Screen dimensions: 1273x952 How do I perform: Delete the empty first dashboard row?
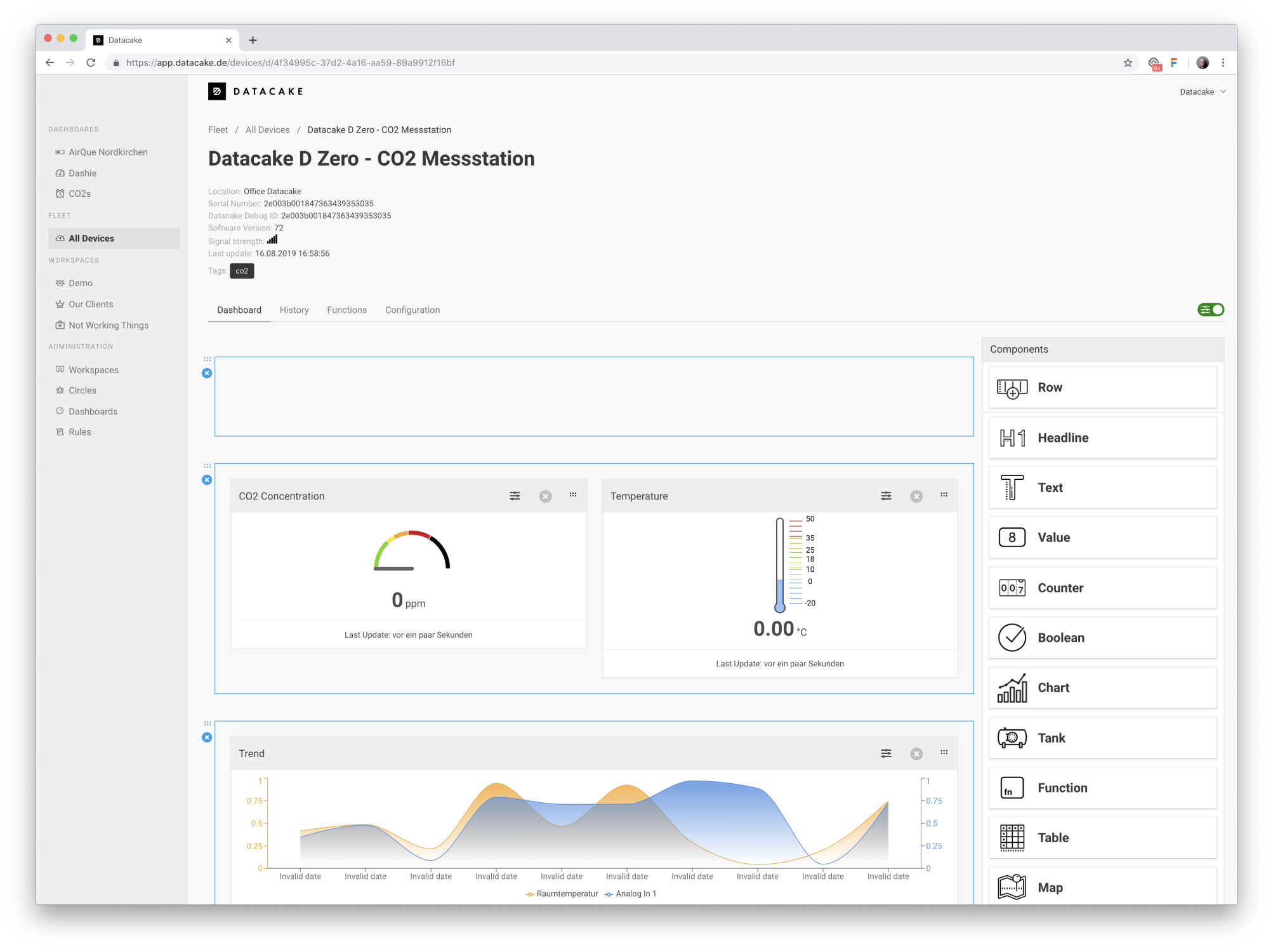coord(207,373)
